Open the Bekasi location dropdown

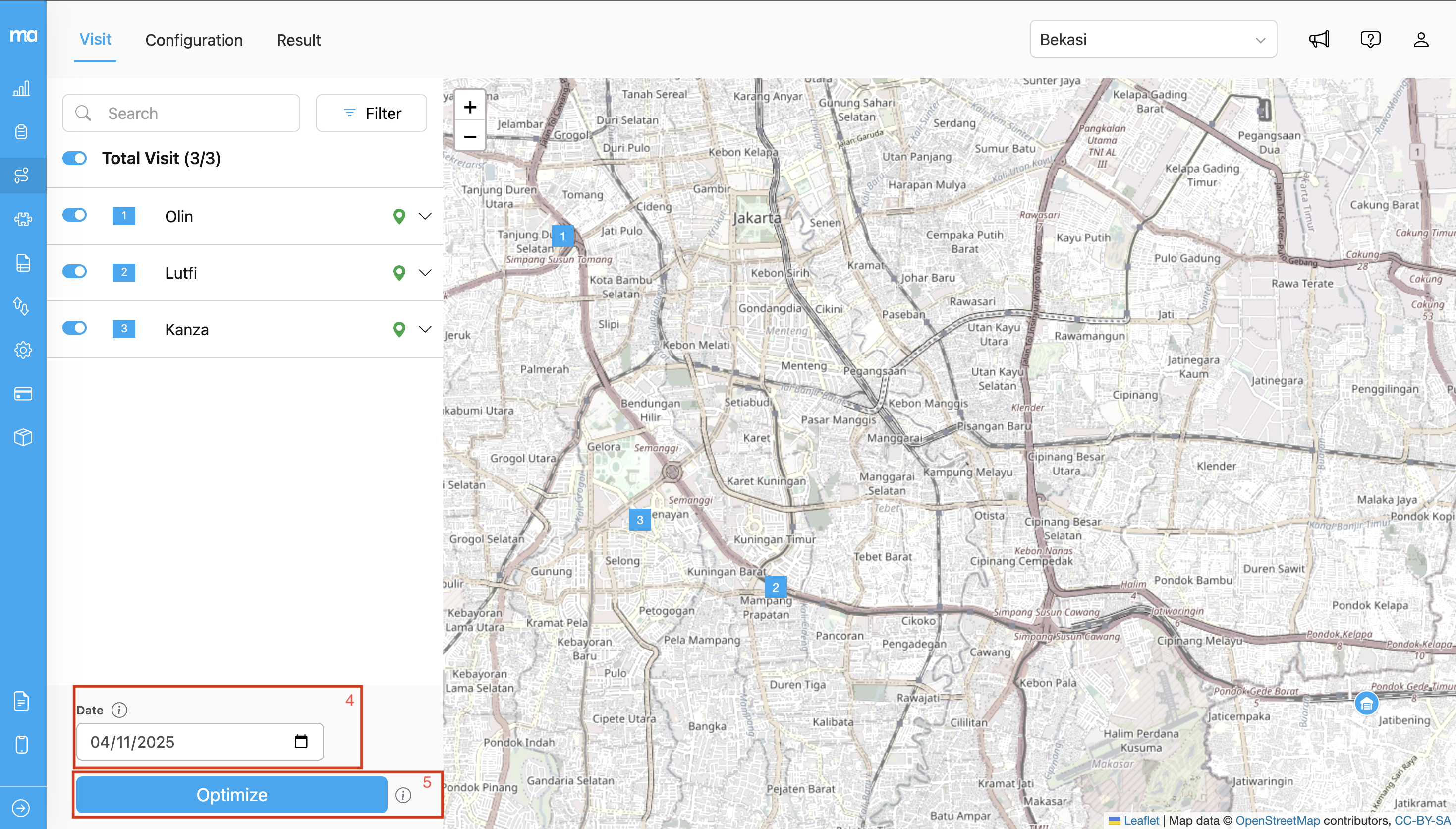[1153, 39]
